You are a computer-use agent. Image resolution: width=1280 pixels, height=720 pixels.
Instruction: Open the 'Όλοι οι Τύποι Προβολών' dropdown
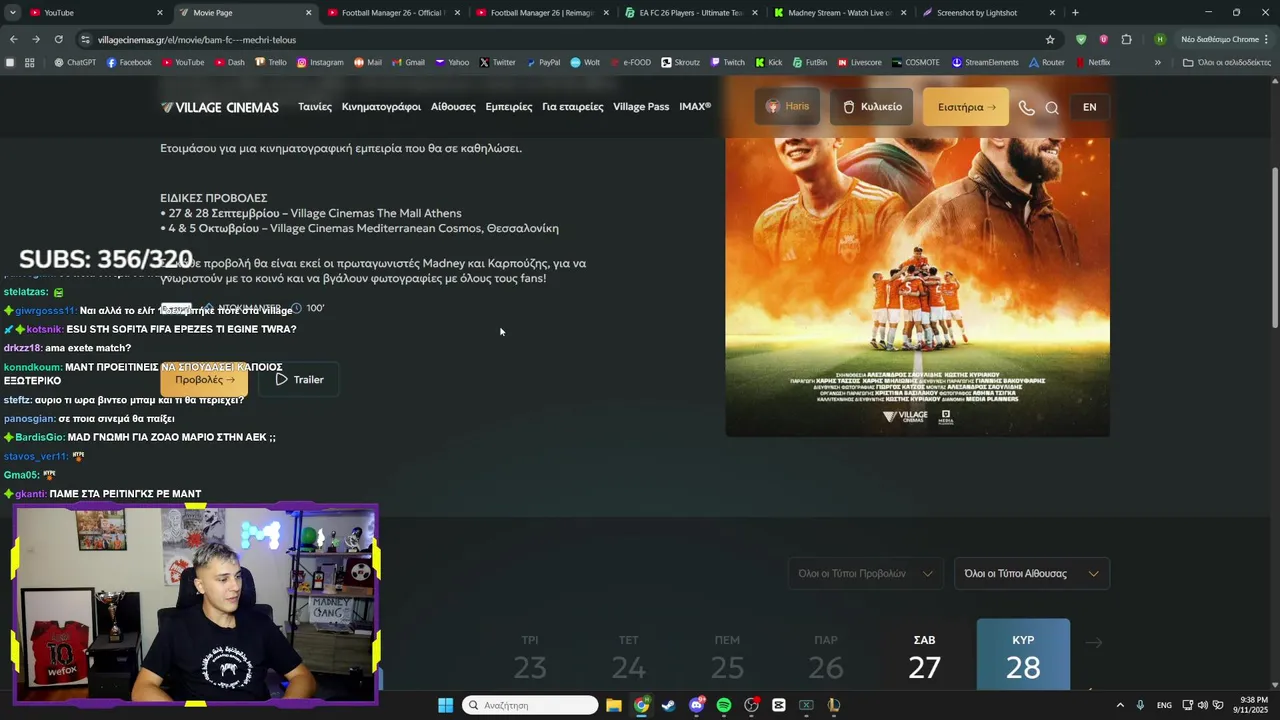865,573
